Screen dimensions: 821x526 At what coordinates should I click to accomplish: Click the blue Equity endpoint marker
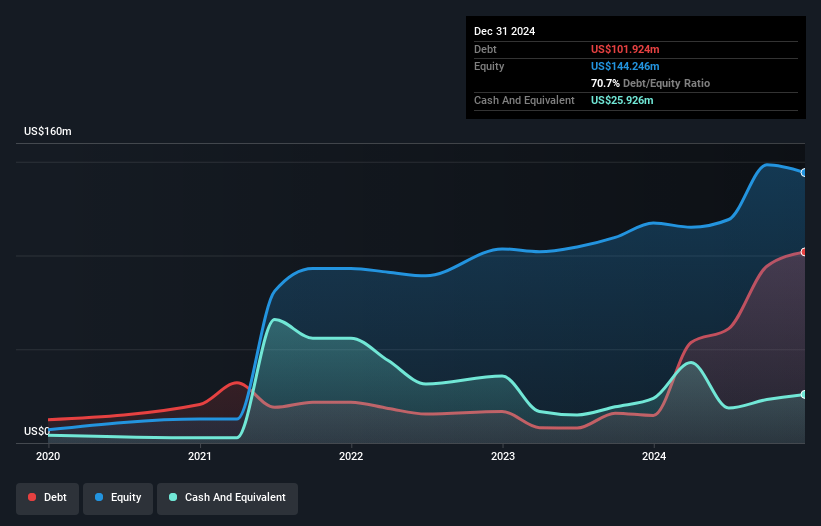pos(804,173)
